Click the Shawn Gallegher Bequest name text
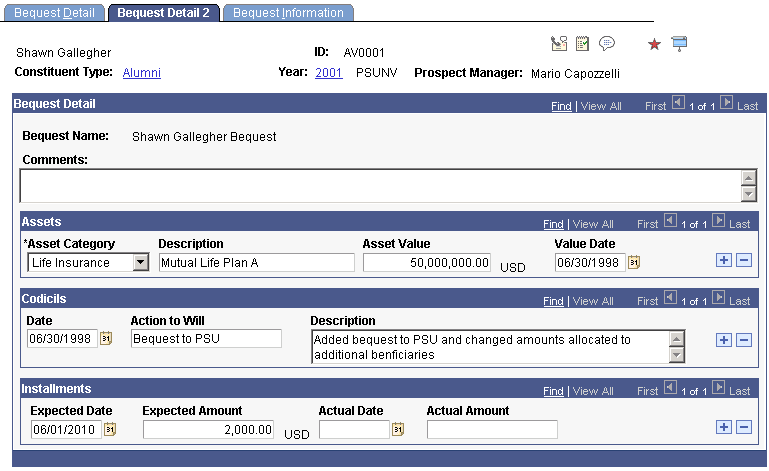This screenshot has height=471, width=769. tap(204, 137)
